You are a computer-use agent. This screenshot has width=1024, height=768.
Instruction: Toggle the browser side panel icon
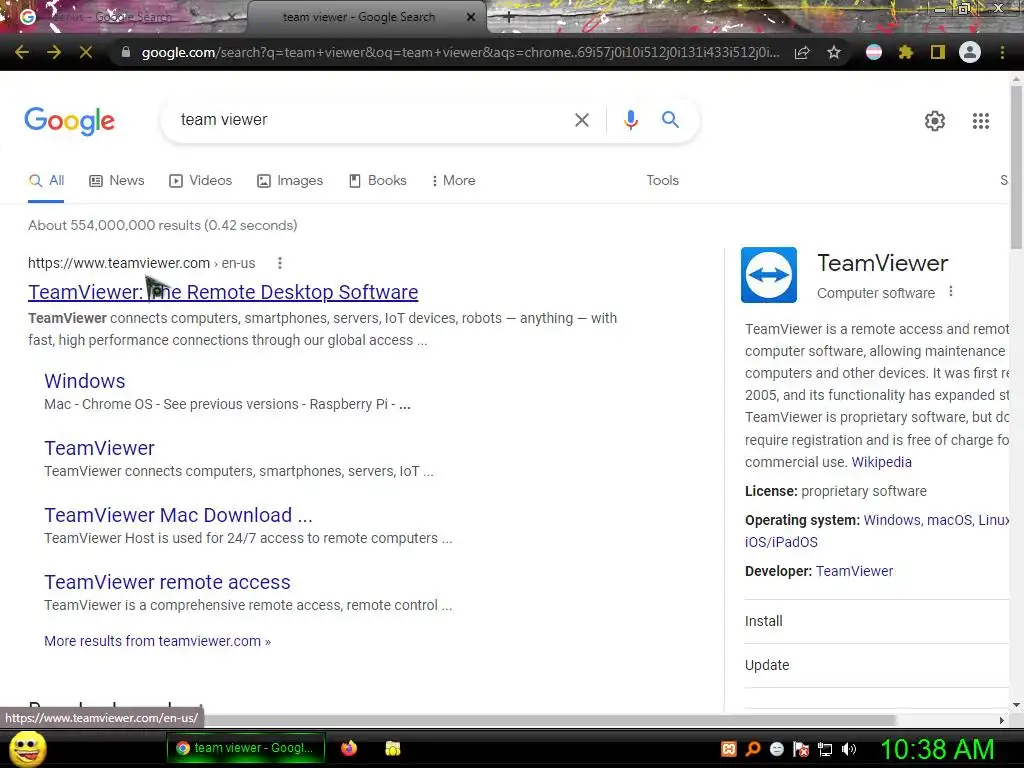pos(938,52)
